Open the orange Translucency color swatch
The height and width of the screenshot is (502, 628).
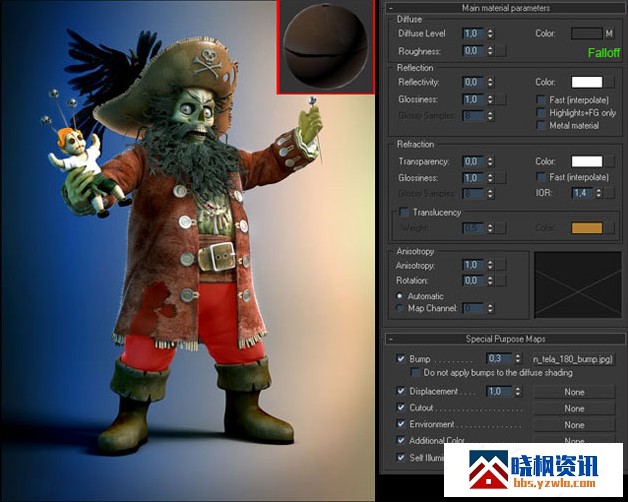[x=587, y=228]
